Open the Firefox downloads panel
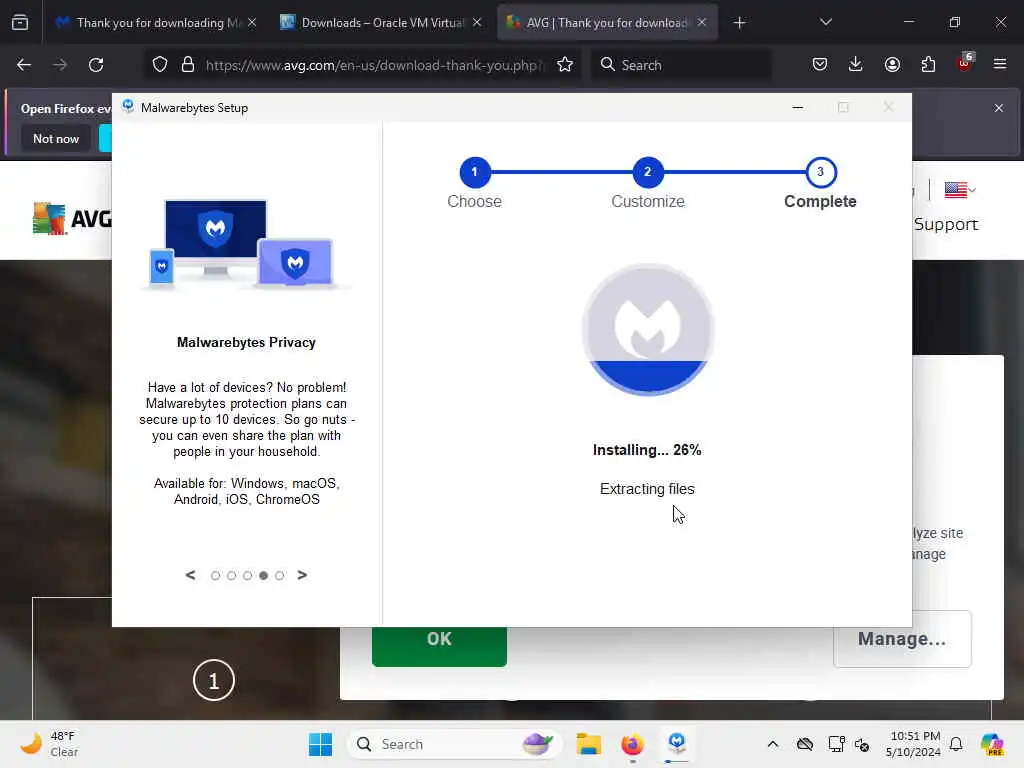This screenshot has width=1024, height=768. pos(856,65)
